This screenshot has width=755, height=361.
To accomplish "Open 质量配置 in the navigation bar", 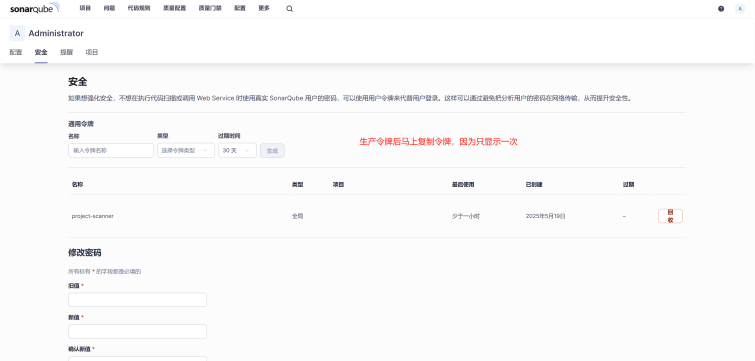I will [174, 8].
